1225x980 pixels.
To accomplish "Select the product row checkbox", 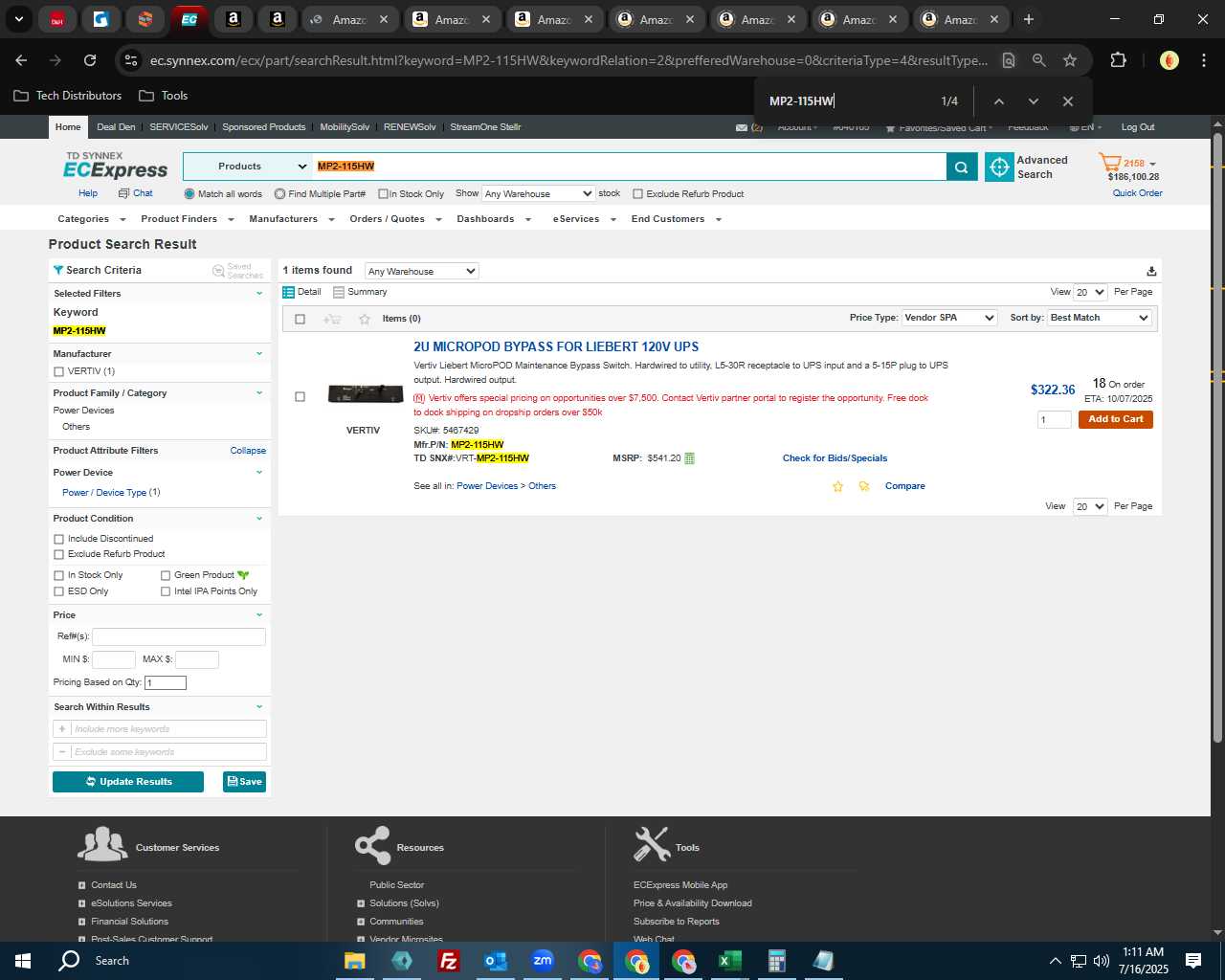I will click(300, 397).
